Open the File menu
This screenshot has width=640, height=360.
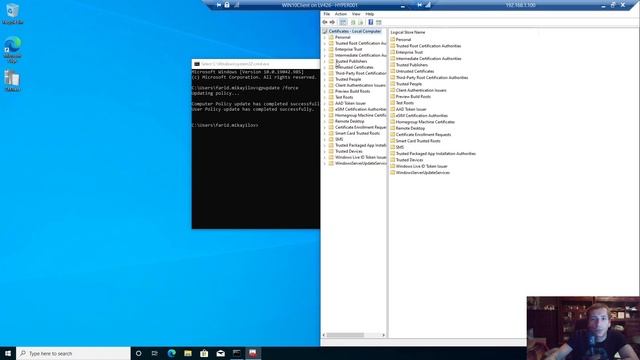point(327,14)
